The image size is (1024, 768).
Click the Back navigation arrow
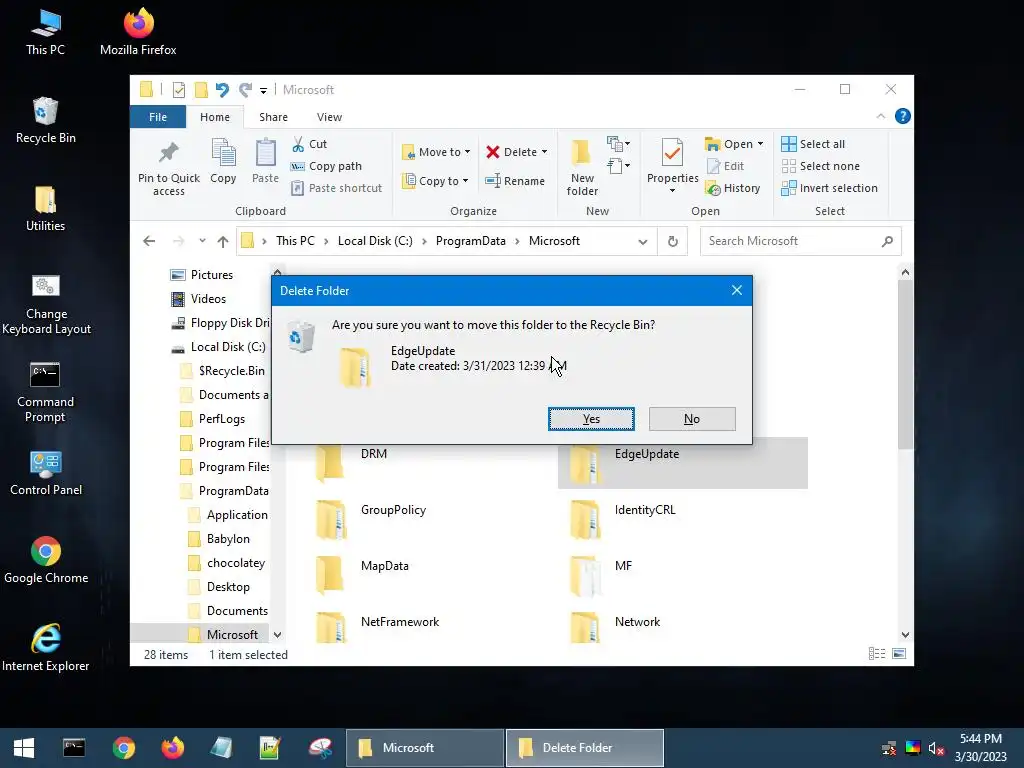click(x=149, y=241)
